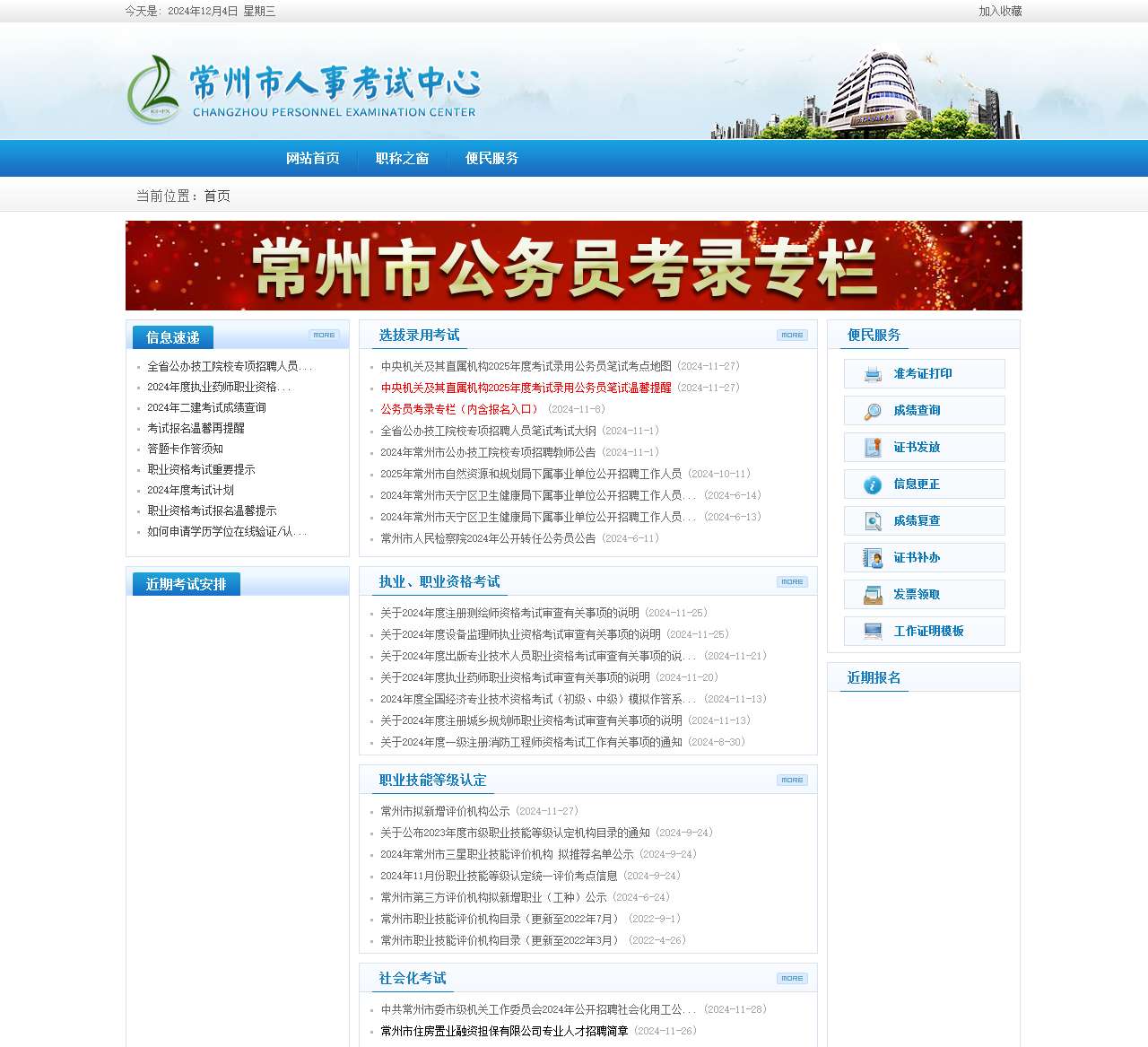This screenshot has height=1047, width=1148.
Task: Open 设备监理师执业资格考试审查说明 link
Action: pyautogui.click(x=520, y=634)
